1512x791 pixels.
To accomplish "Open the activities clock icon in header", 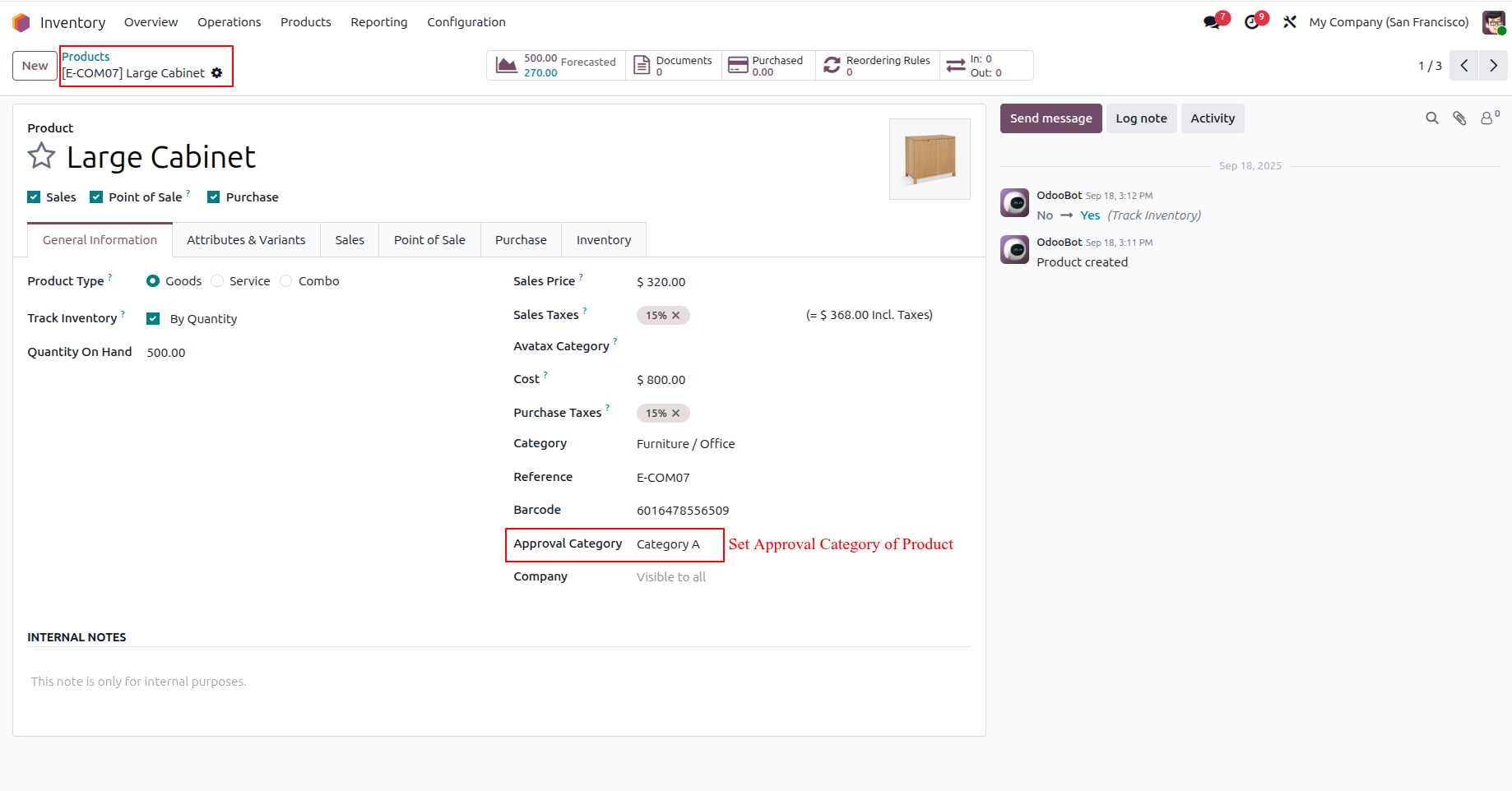I will tap(1252, 21).
